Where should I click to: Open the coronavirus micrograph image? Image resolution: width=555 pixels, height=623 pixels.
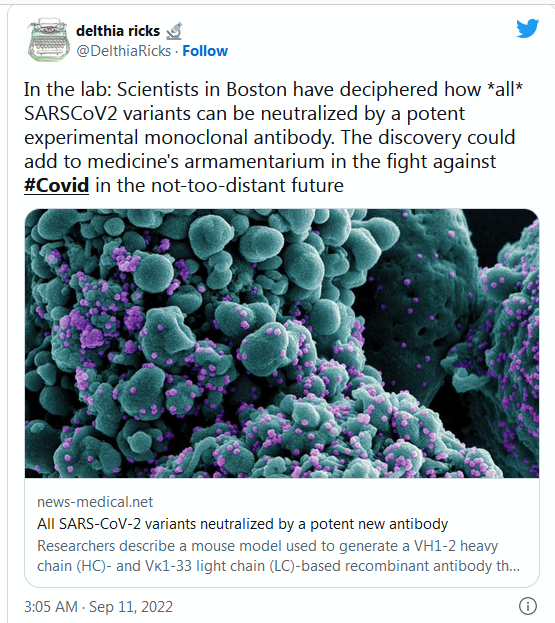pos(282,343)
